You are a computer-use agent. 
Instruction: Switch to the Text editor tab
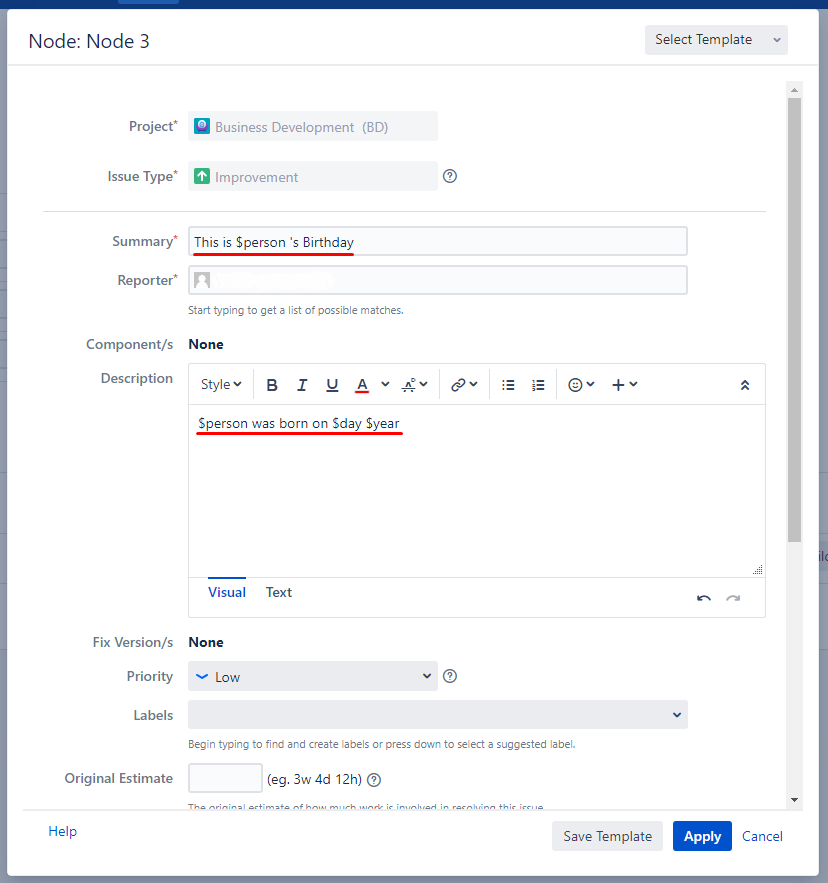pyautogui.click(x=279, y=592)
